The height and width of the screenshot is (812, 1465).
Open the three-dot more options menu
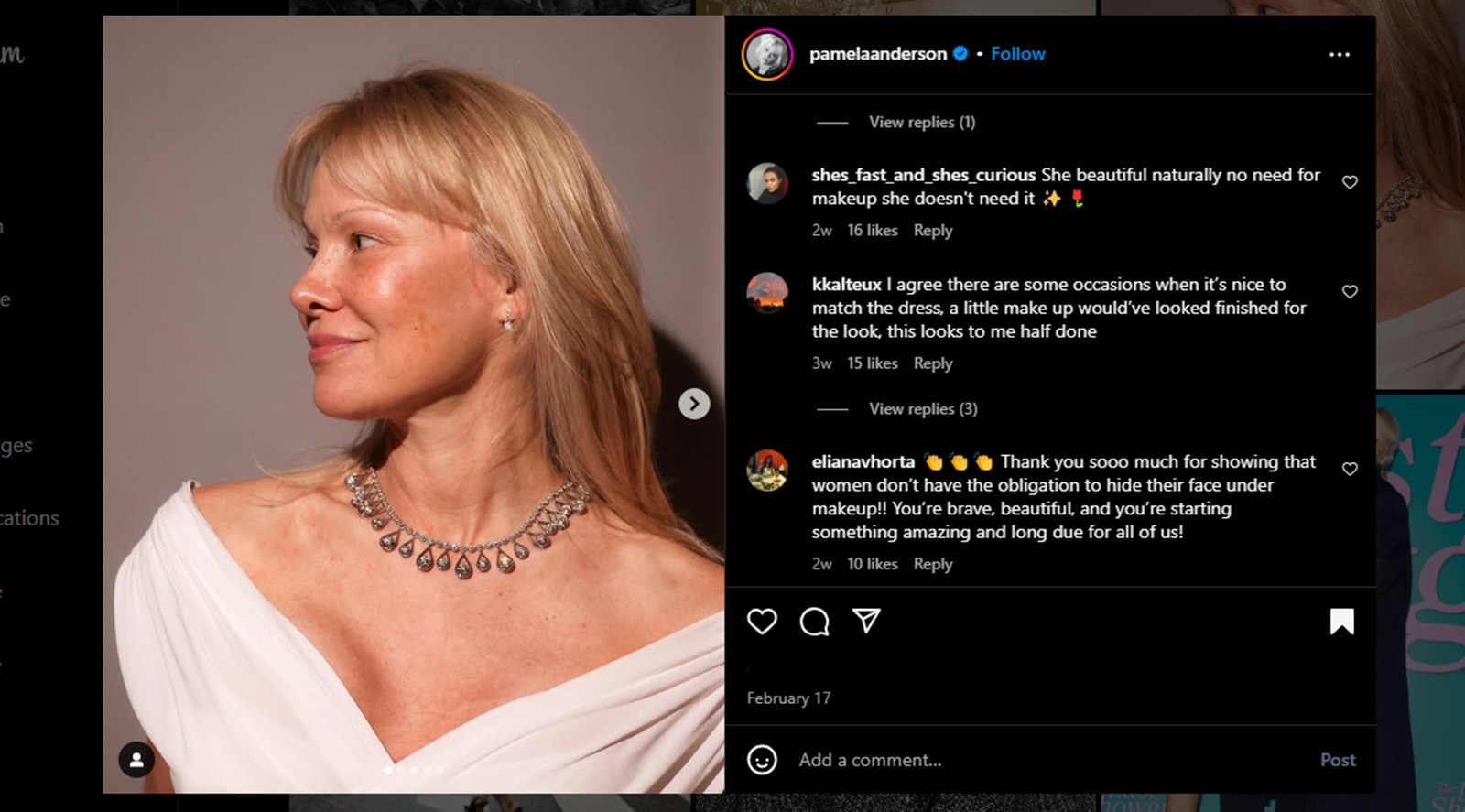click(1340, 55)
